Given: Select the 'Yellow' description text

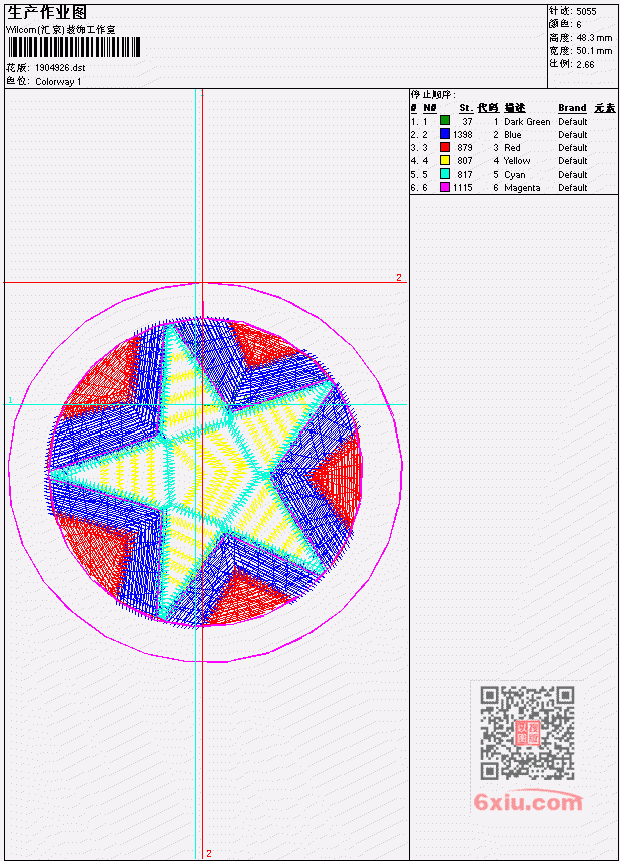Looking at the screenshot, I should [x=517, y=161].
